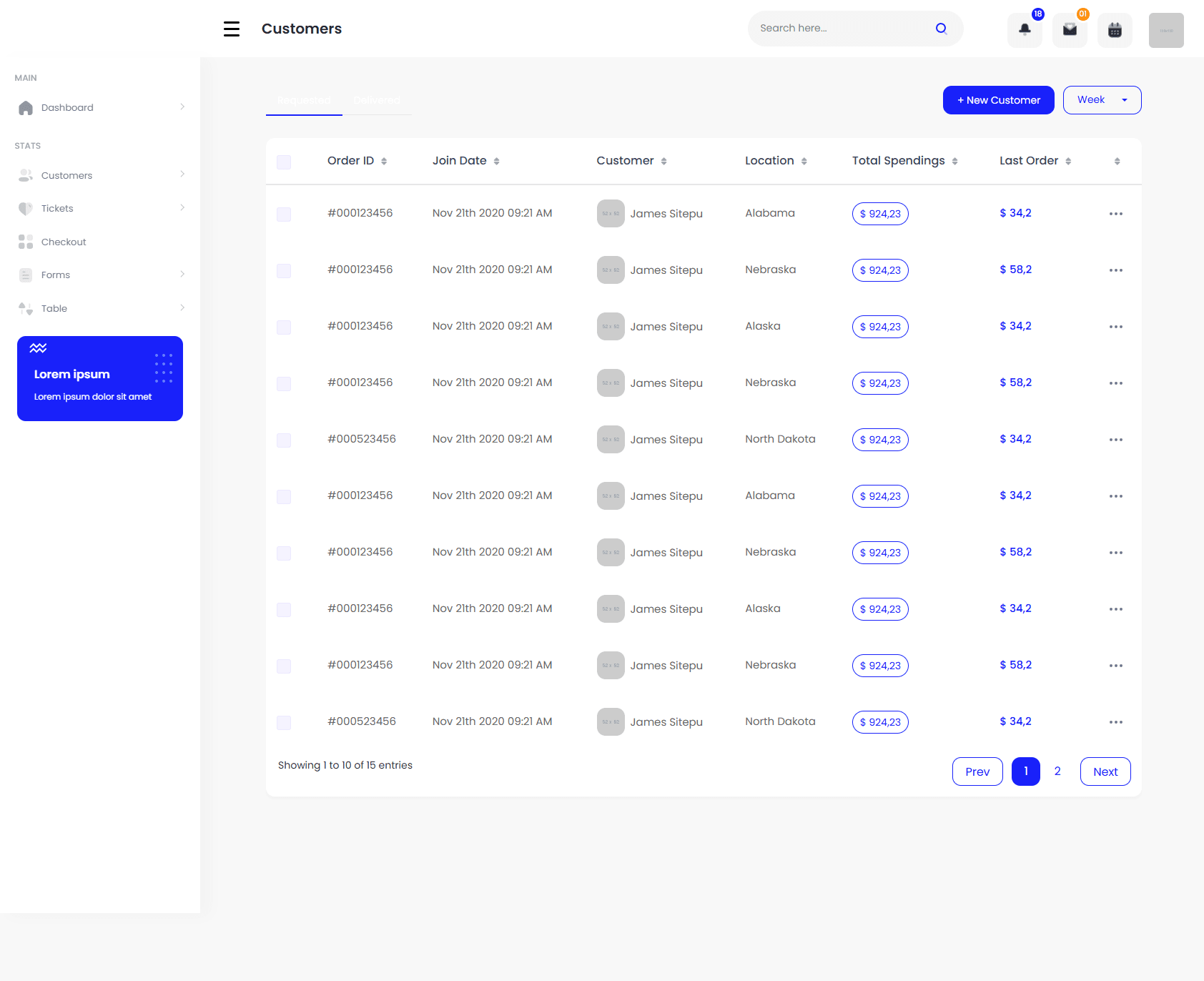Open the calendar icon in top bar
The image size is (1204, 981).
pyautogui.click(x=1115, y=29)
